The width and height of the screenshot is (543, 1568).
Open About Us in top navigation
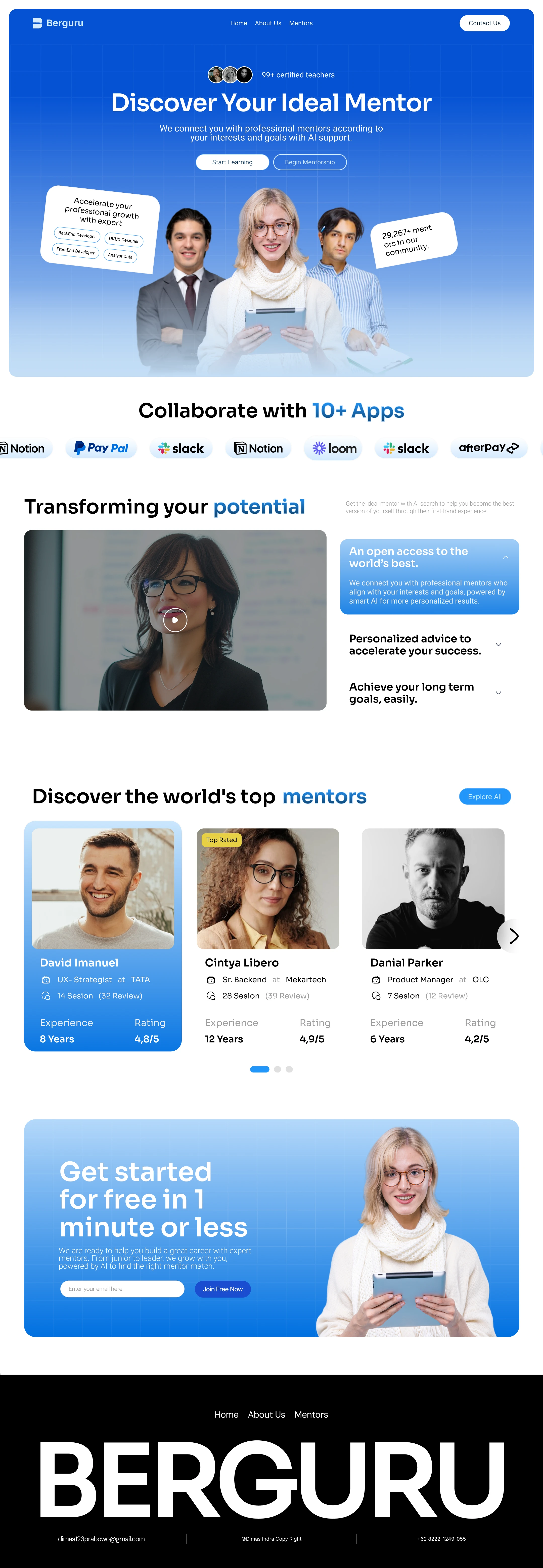pyautogui.click(x=268, y=23)
